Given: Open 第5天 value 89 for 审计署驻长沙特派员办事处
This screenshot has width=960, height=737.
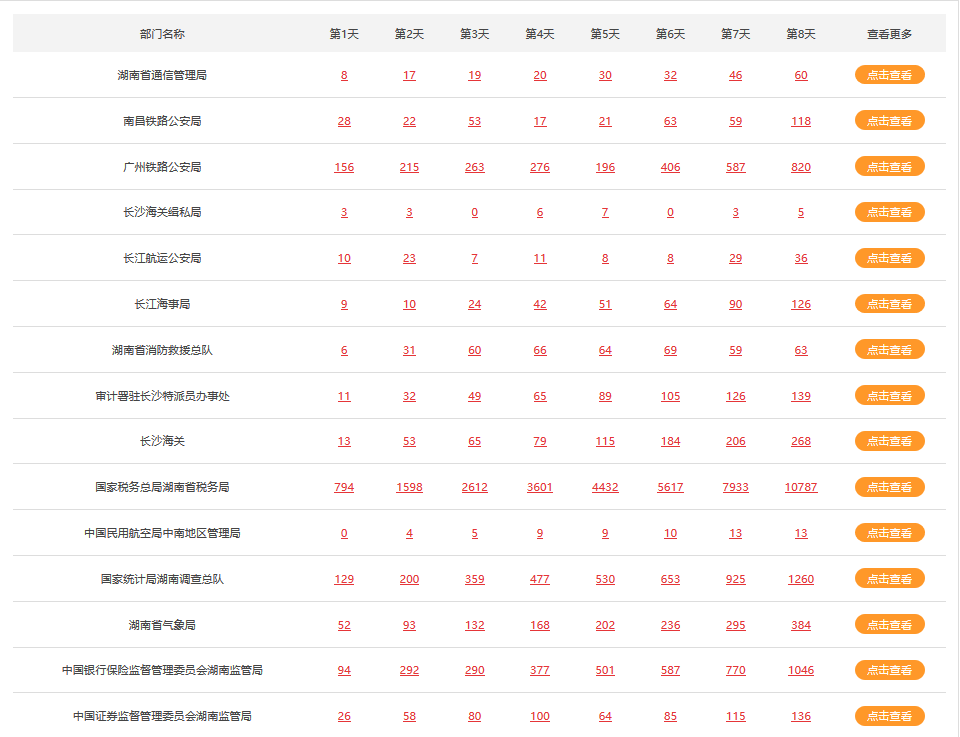Looking at the screenshot, I should click(x=605, y=396).
